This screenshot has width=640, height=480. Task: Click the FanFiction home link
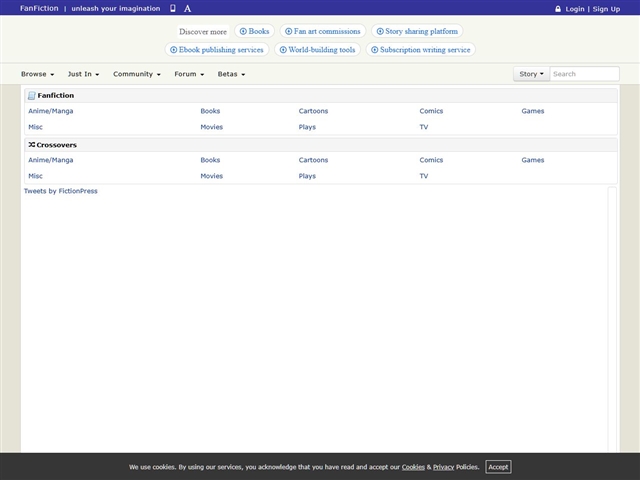pyautogui.click(x=39, y=8)
